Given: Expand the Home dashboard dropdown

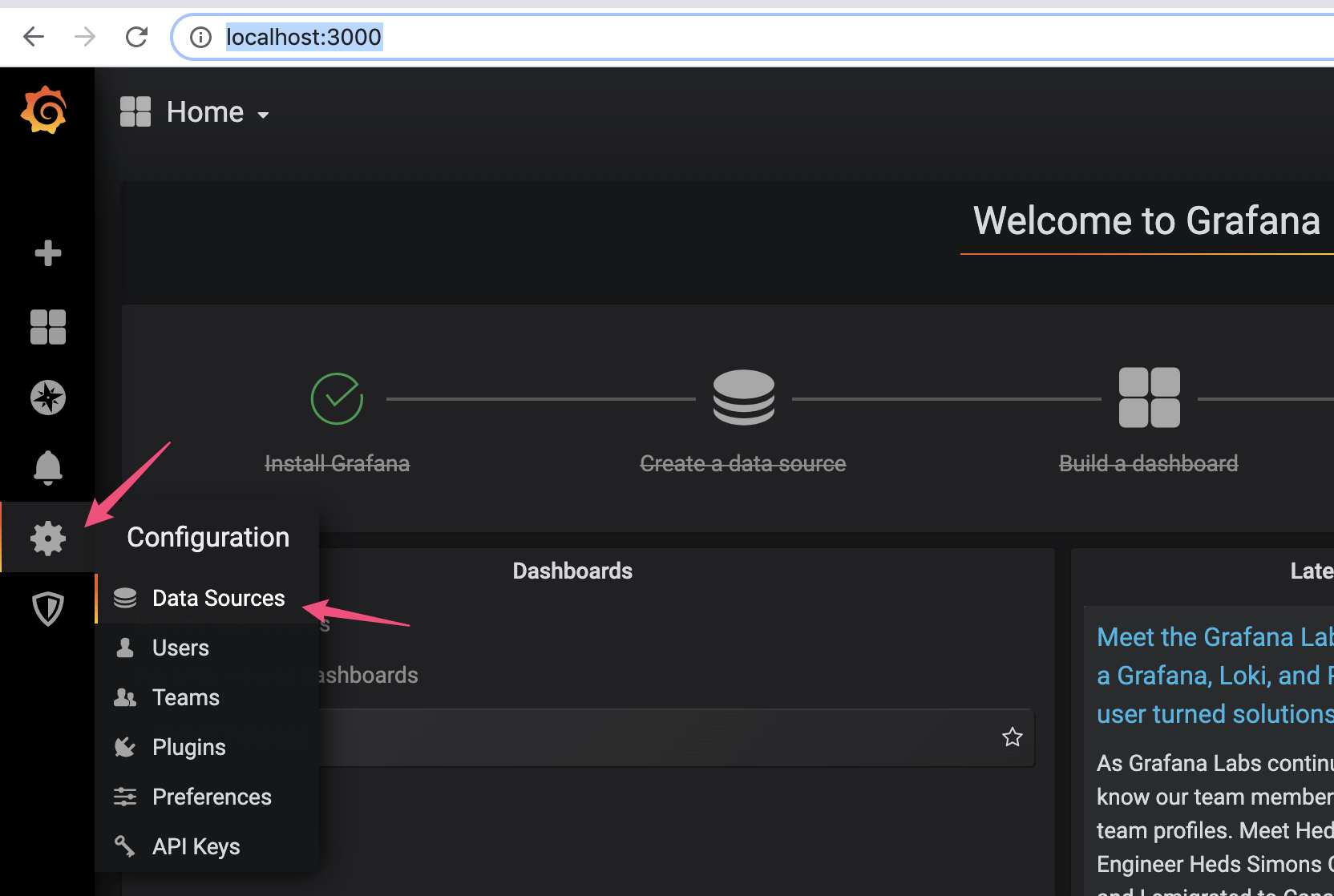Looking at the screenshot, I should [263, 115].
